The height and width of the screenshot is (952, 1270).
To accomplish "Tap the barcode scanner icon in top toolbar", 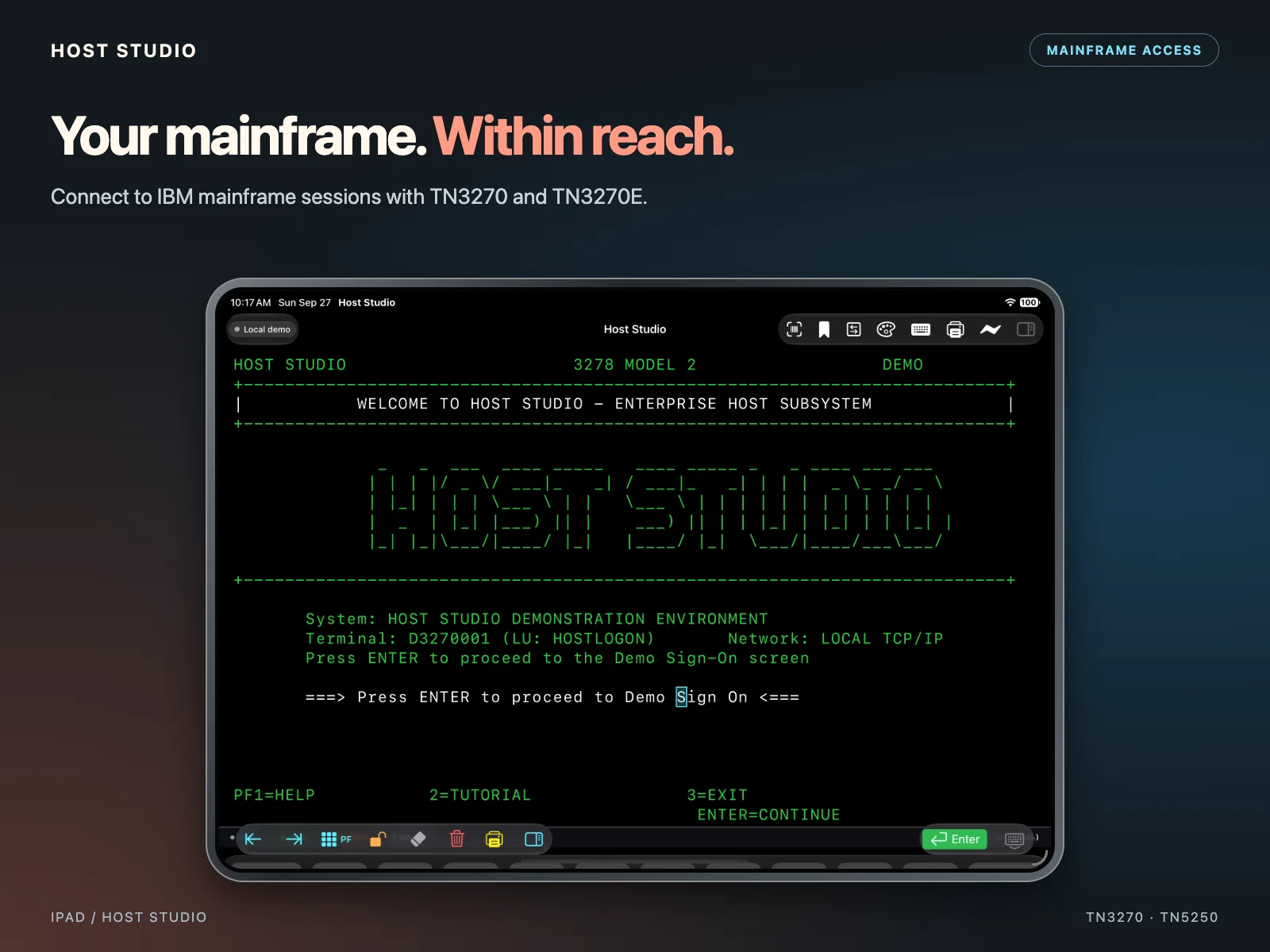I will 794,329.
